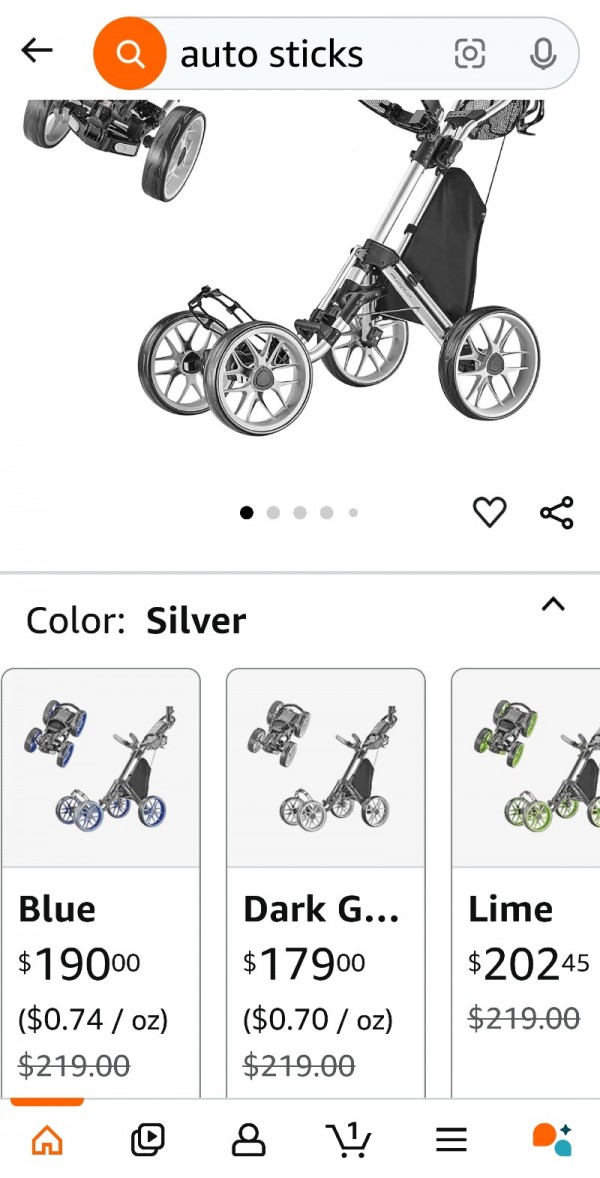Expand the Silver color selector header

tap(135, 619)
